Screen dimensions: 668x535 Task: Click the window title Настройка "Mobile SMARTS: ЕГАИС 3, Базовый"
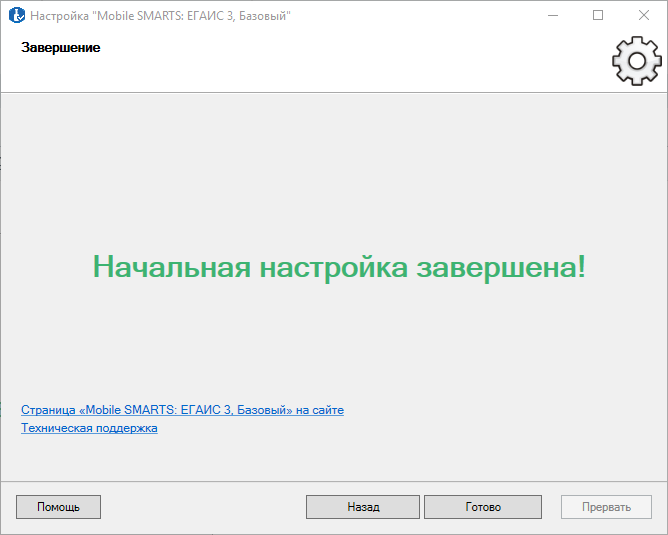point(160,16)
